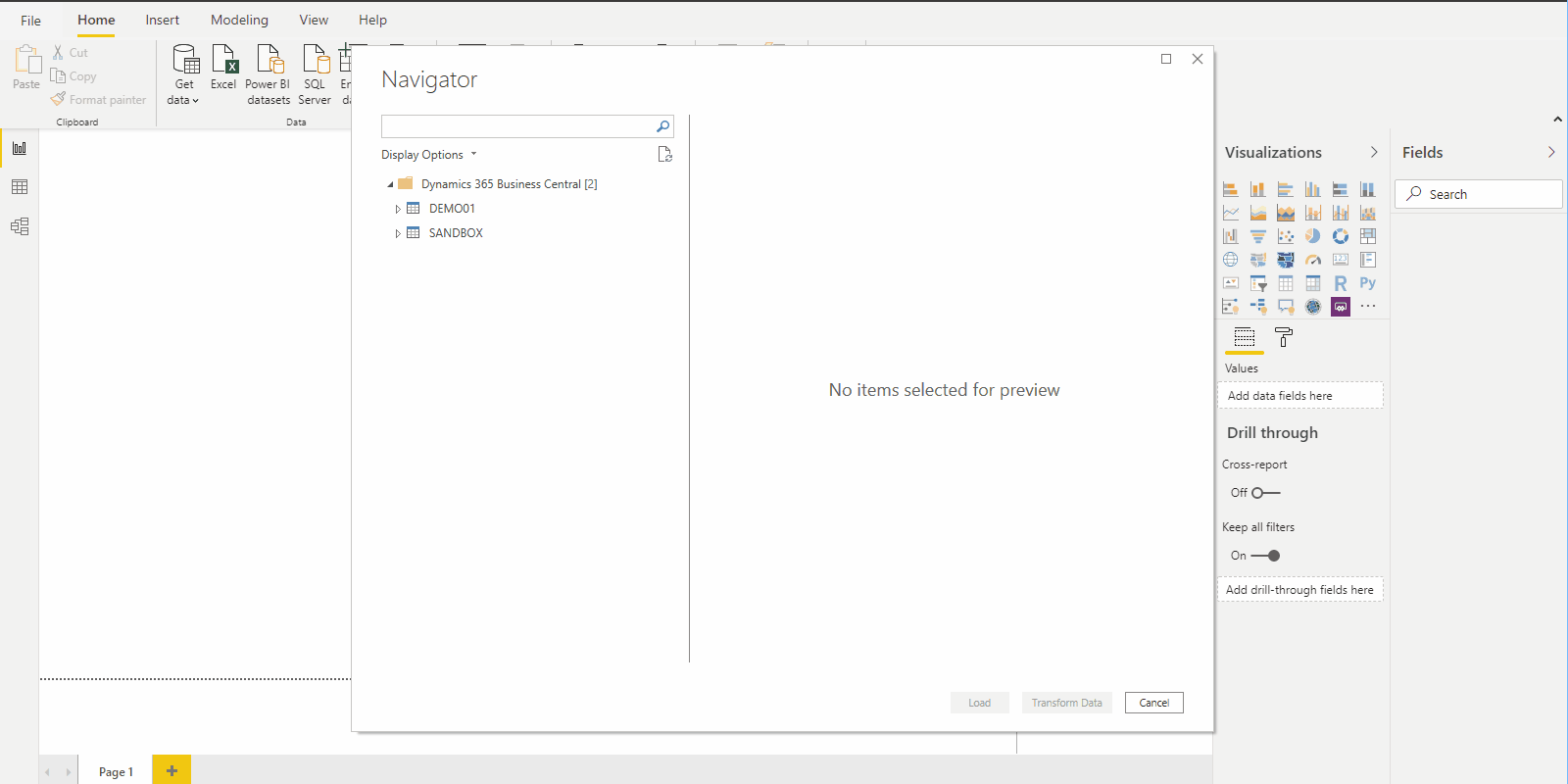Switch to Report view in left sidebar
The width and height of the screenshot is (1568, 784).
20,148
